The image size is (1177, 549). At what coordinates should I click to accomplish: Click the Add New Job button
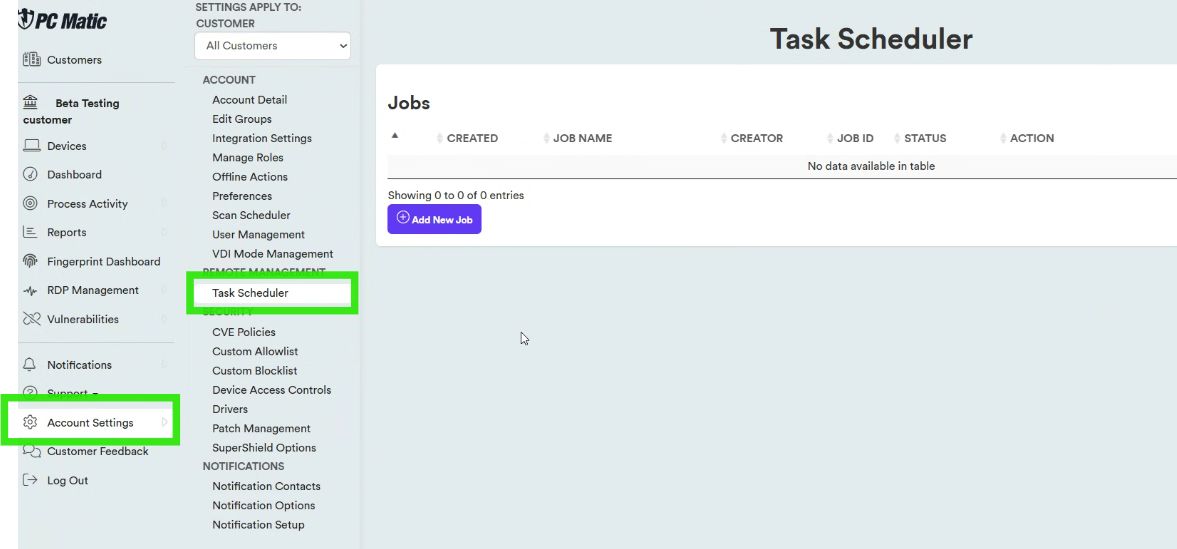pos(434,219)
